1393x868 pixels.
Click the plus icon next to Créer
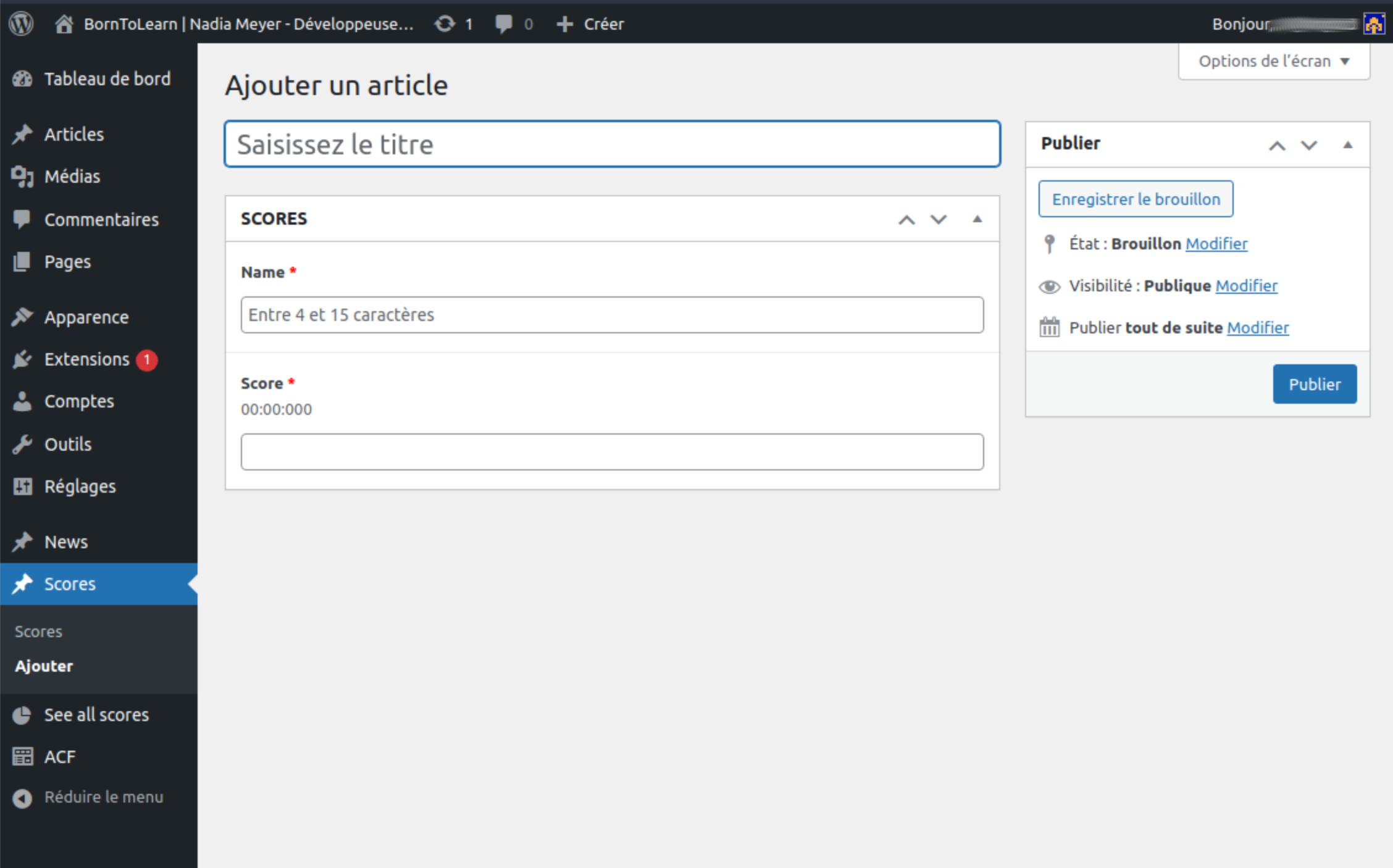564,24
